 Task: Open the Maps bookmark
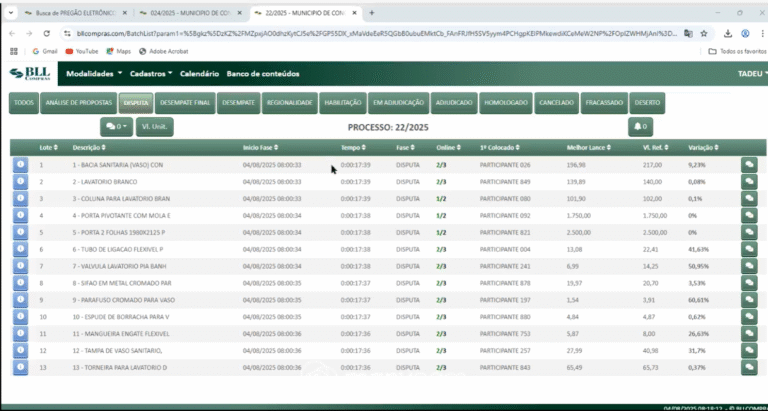tap(119, 51)
